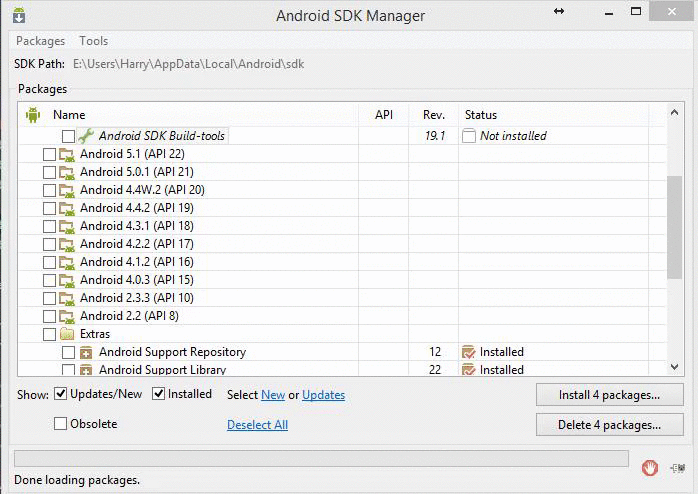Click the package list scroll down arrow
Screen dimensions: 698x494
tap(674, 367)
